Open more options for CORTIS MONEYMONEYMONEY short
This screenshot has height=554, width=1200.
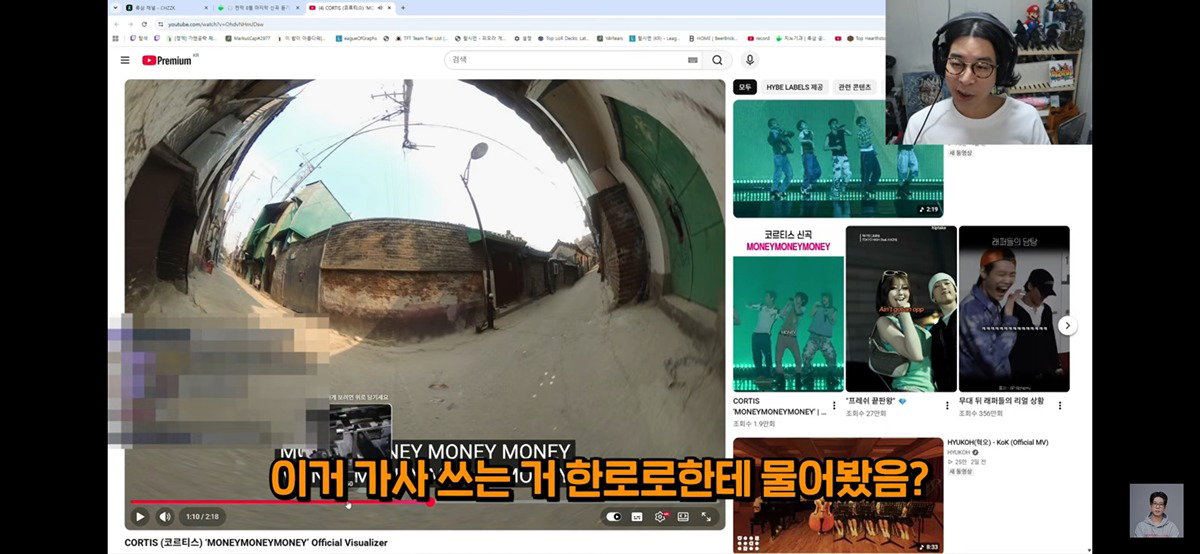tap(834, 405)
